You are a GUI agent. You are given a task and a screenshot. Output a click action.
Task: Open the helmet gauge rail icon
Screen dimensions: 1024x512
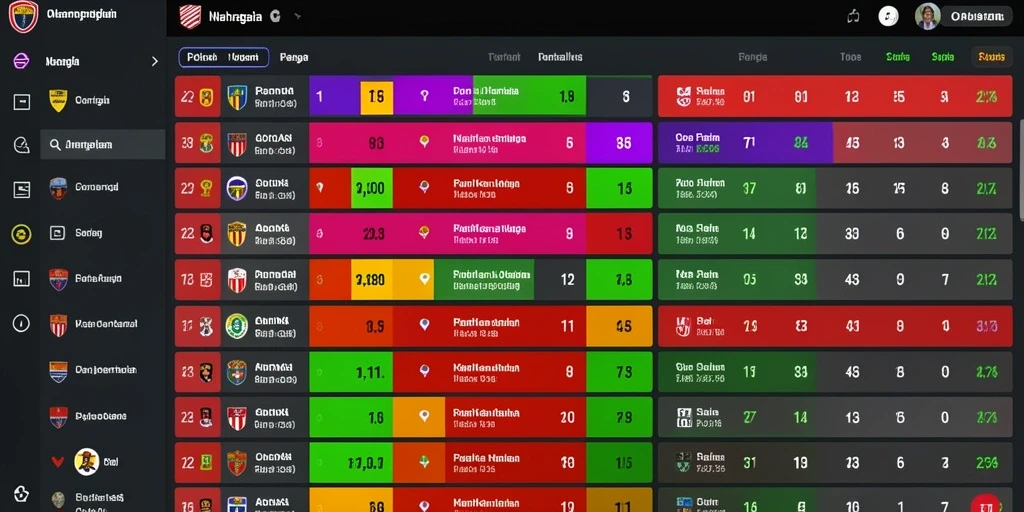pyautogui.click(x=22, y=145)
